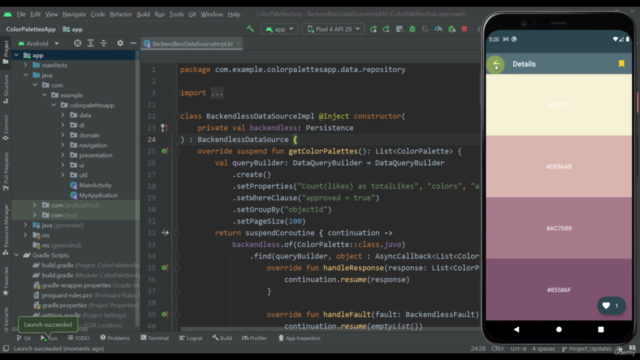Open the Logcat tool window
The height and width of the screenshot is (360, 640).
[191, 338]
